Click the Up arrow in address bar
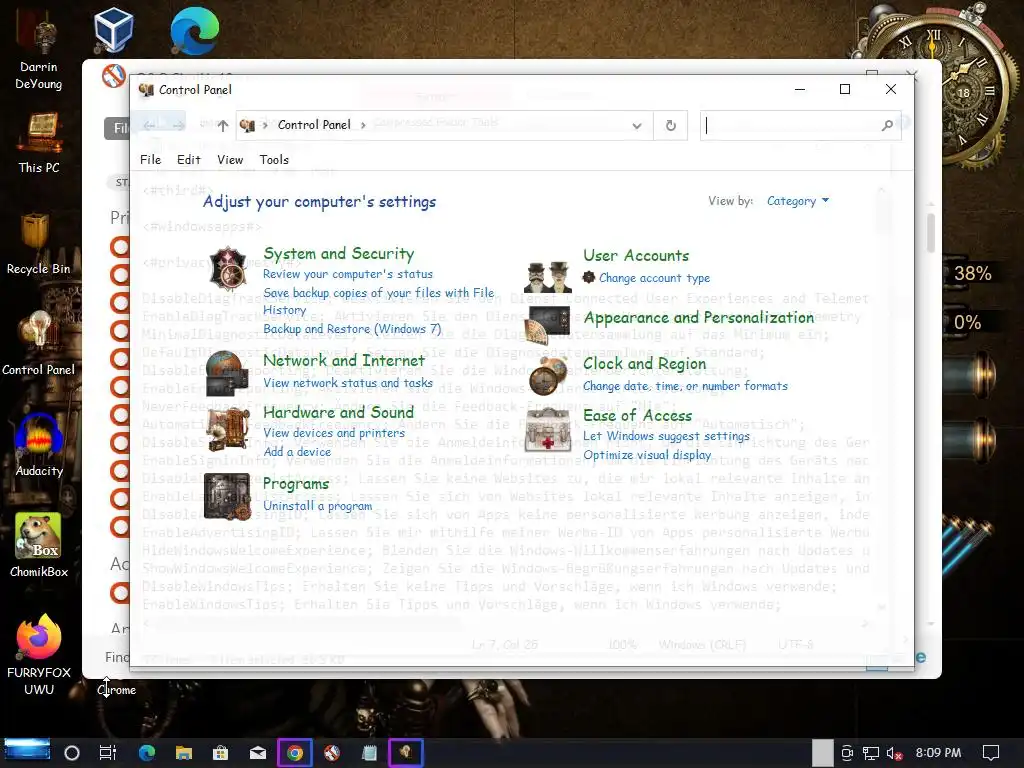Image resolution: width=1024 pixels, height=768 pixels. coord(223,125)
